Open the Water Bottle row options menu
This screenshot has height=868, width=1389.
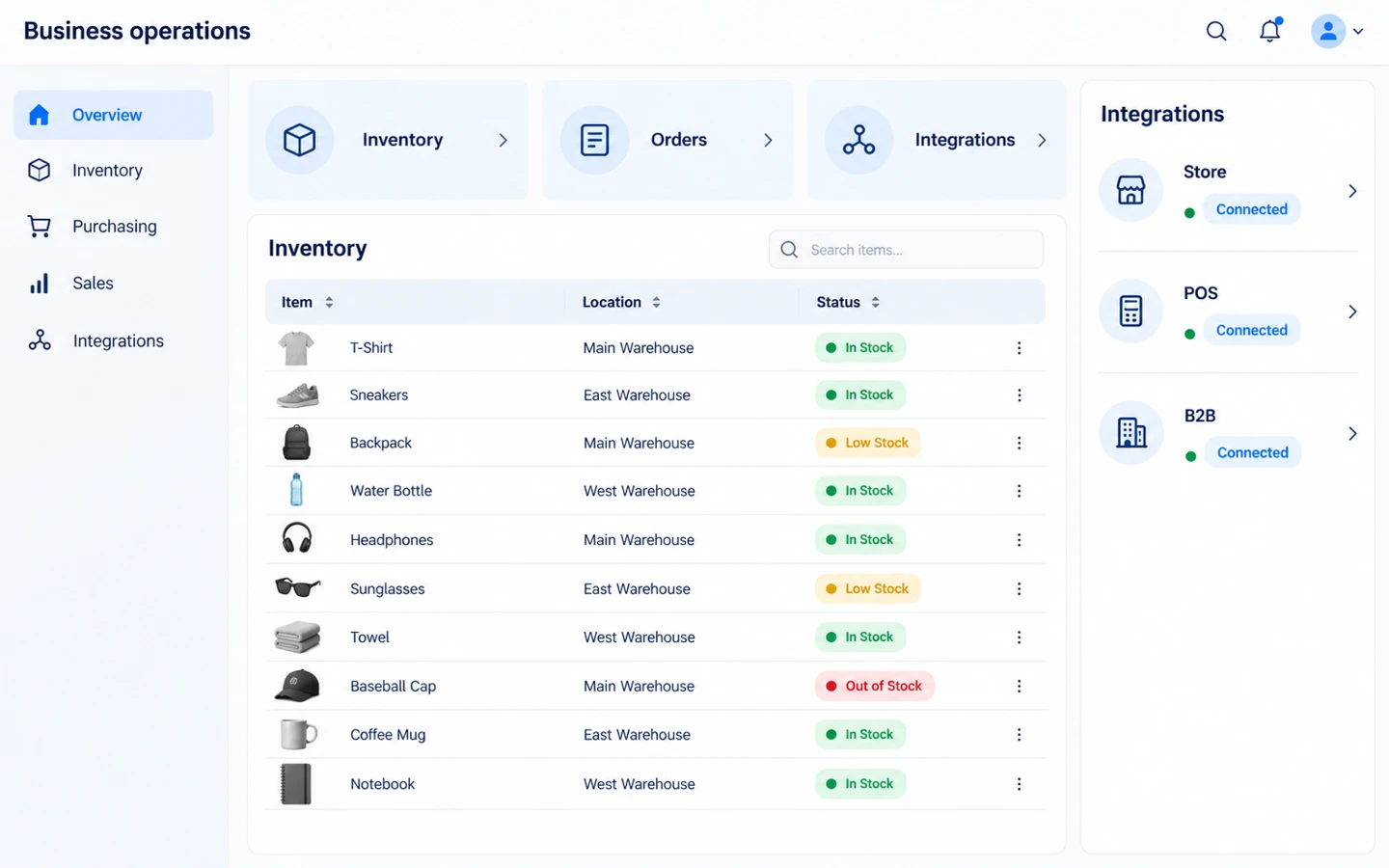pyautogui.click(x=1019, y=491)
